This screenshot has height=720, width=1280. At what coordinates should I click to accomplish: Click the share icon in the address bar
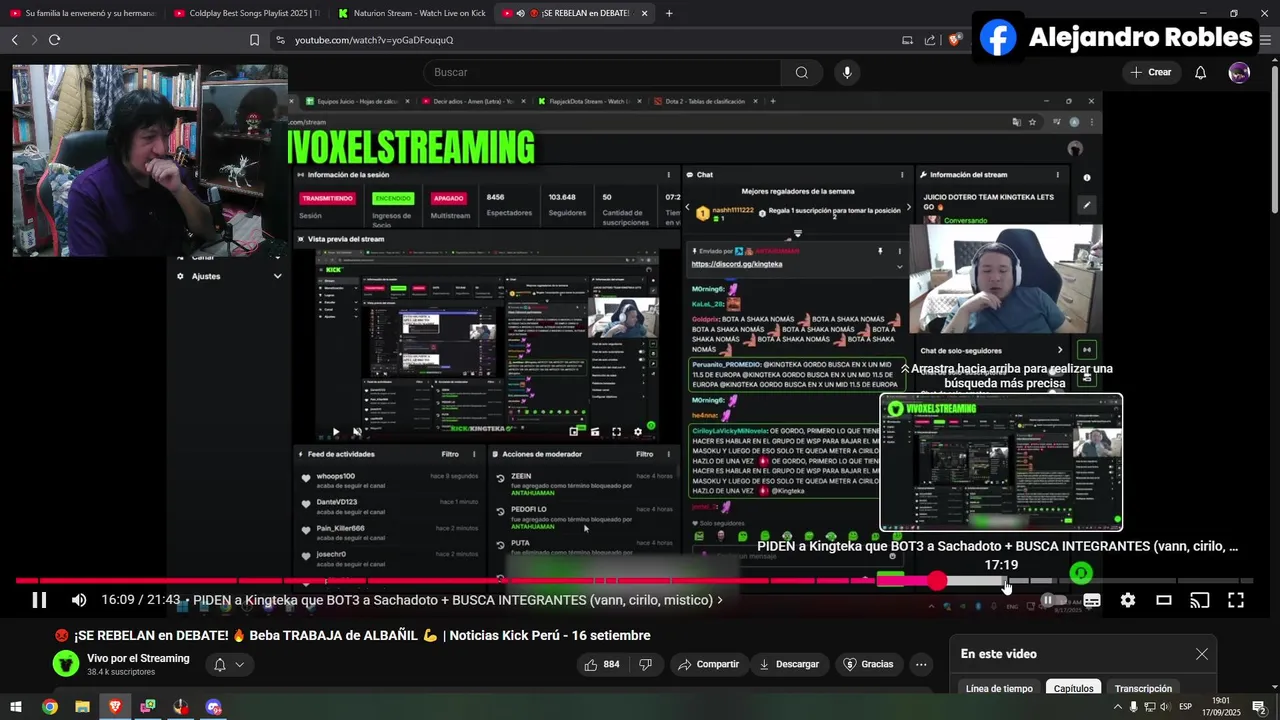pyautogui.click(x=930, y=40)
